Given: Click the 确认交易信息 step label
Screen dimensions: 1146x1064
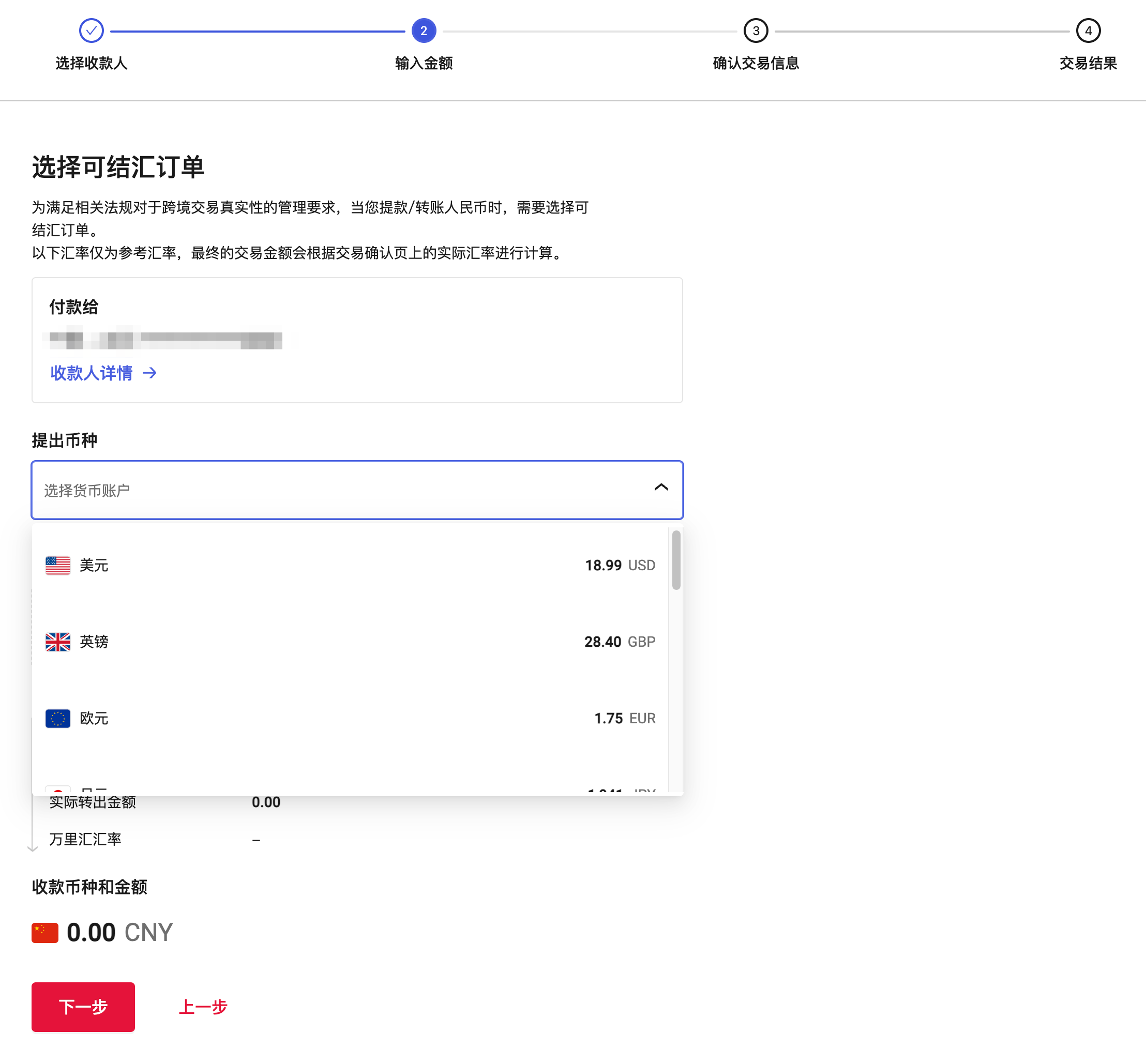Looking at the screenshot, I should point(756,63).
